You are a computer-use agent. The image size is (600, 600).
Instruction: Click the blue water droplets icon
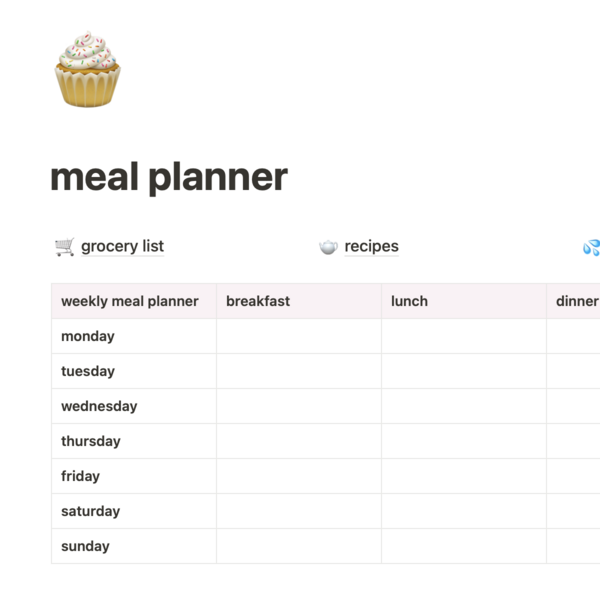[592, 247]
